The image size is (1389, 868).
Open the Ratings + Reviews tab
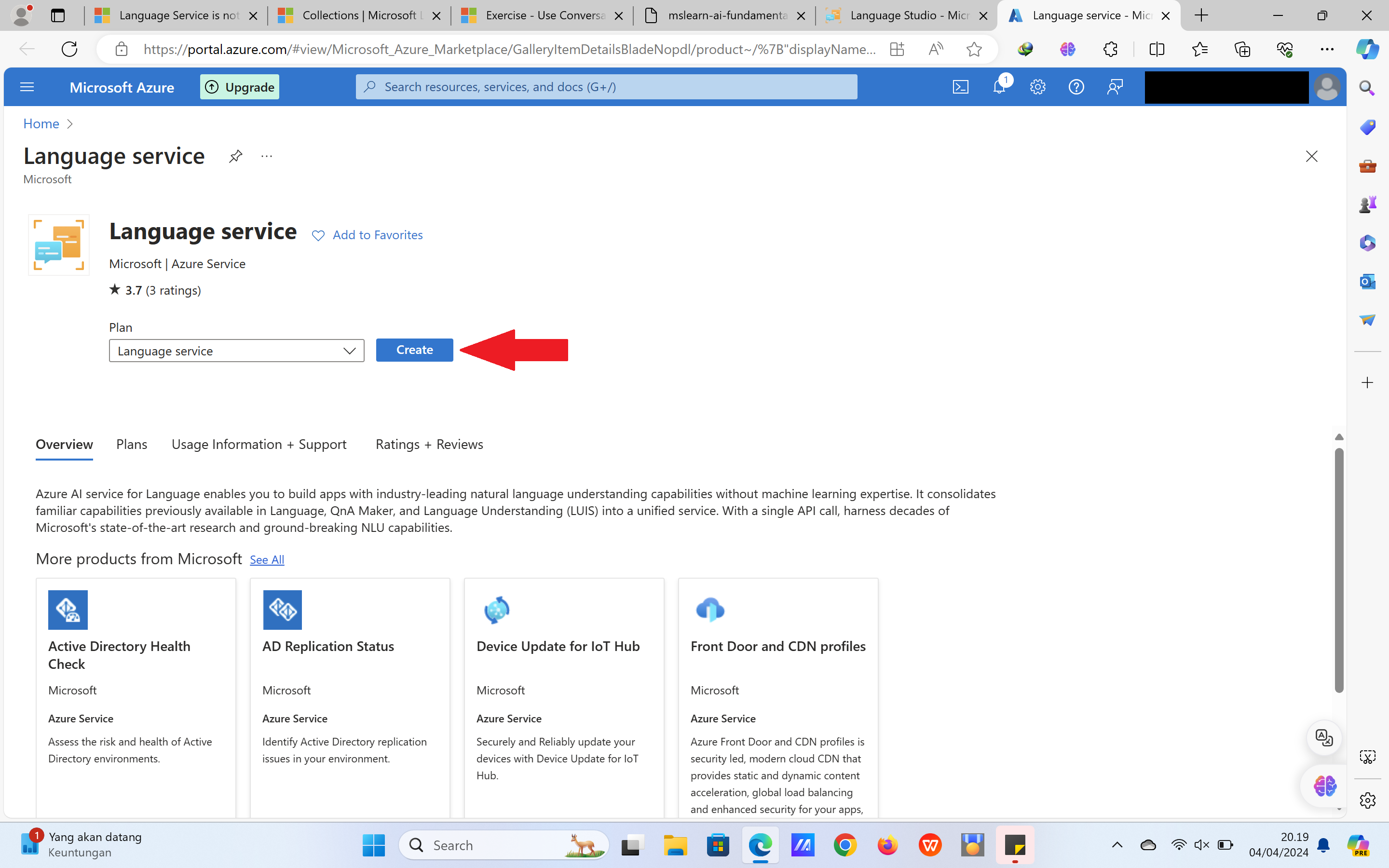(429, 444)
